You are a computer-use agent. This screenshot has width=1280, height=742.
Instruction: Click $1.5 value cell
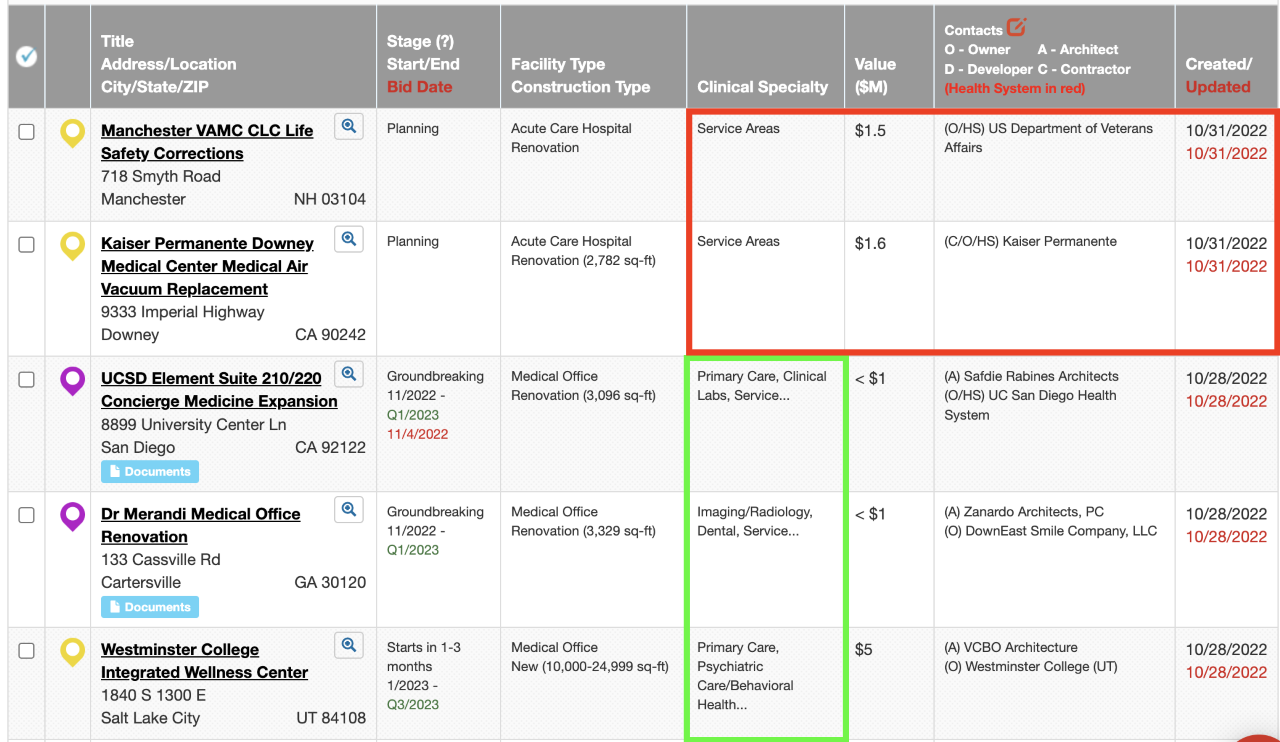(870, 131)
